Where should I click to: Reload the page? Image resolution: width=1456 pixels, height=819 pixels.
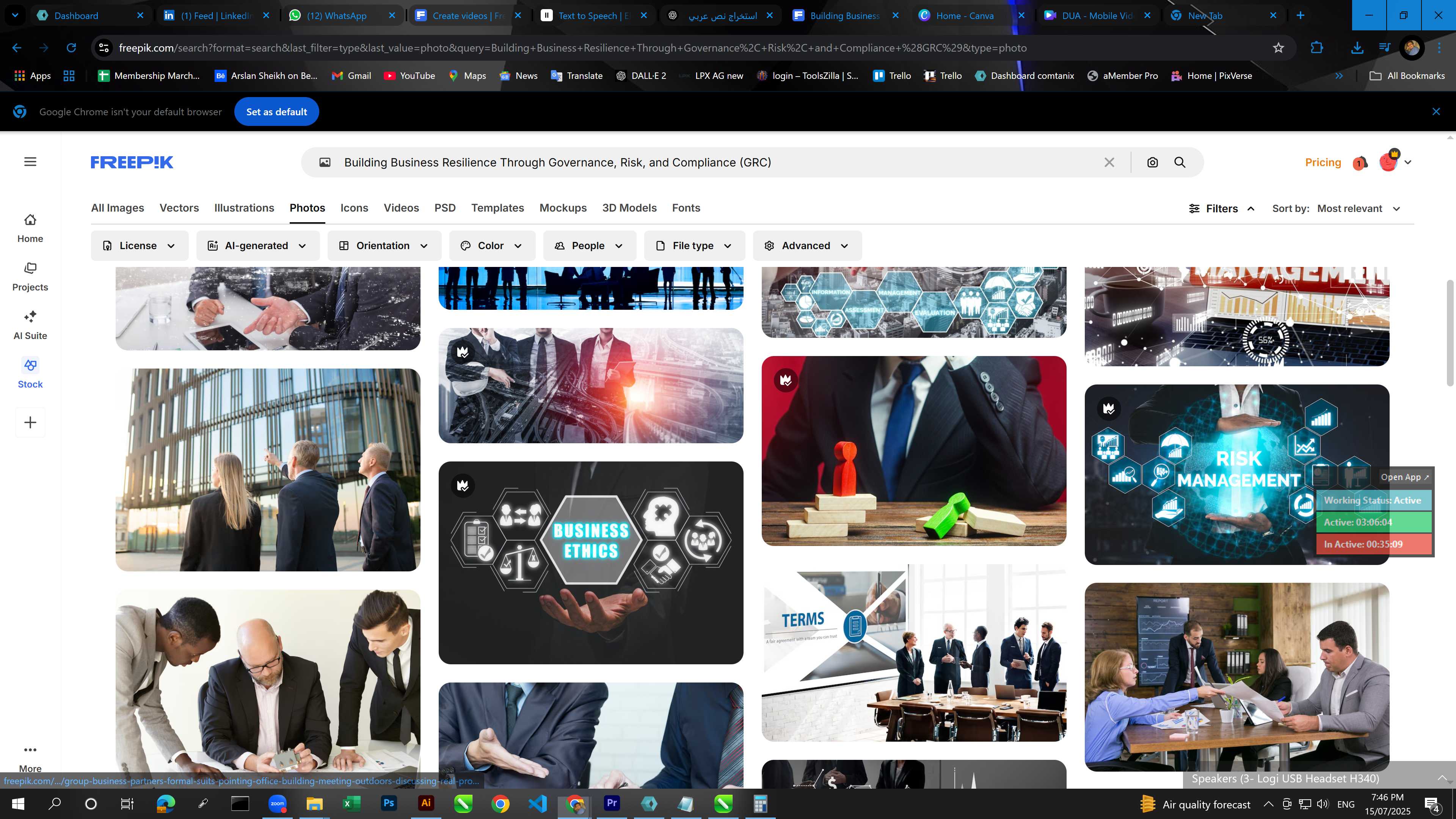[x=71, y=48]
